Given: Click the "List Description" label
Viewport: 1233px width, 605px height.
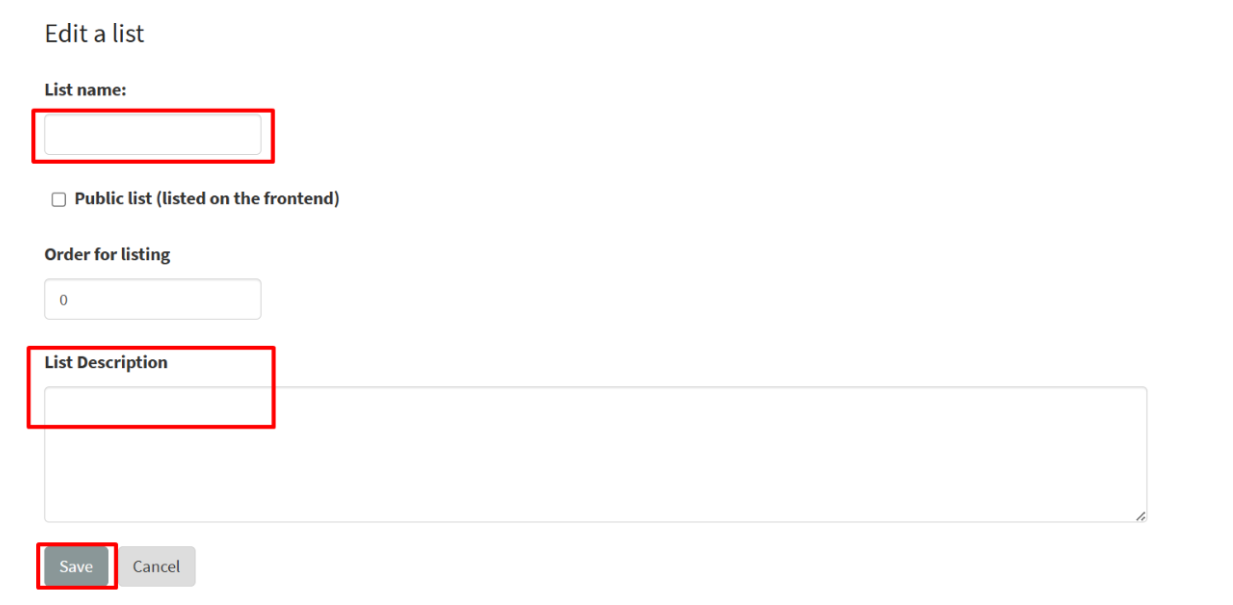Looking at the screenshot, I should point(106,363).
